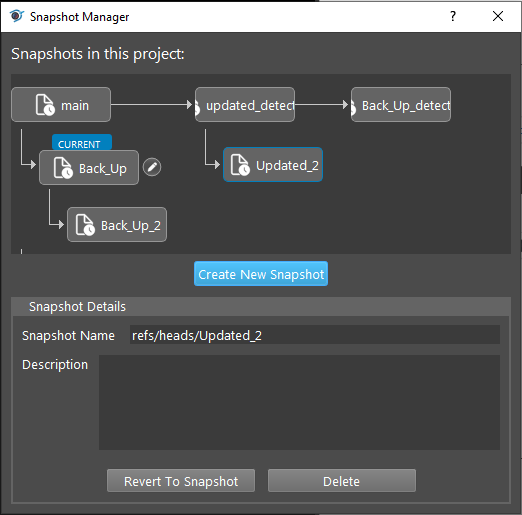The image size is (522, 515).
Task: Click inside the Description text area
Action: tap(299, 402)
